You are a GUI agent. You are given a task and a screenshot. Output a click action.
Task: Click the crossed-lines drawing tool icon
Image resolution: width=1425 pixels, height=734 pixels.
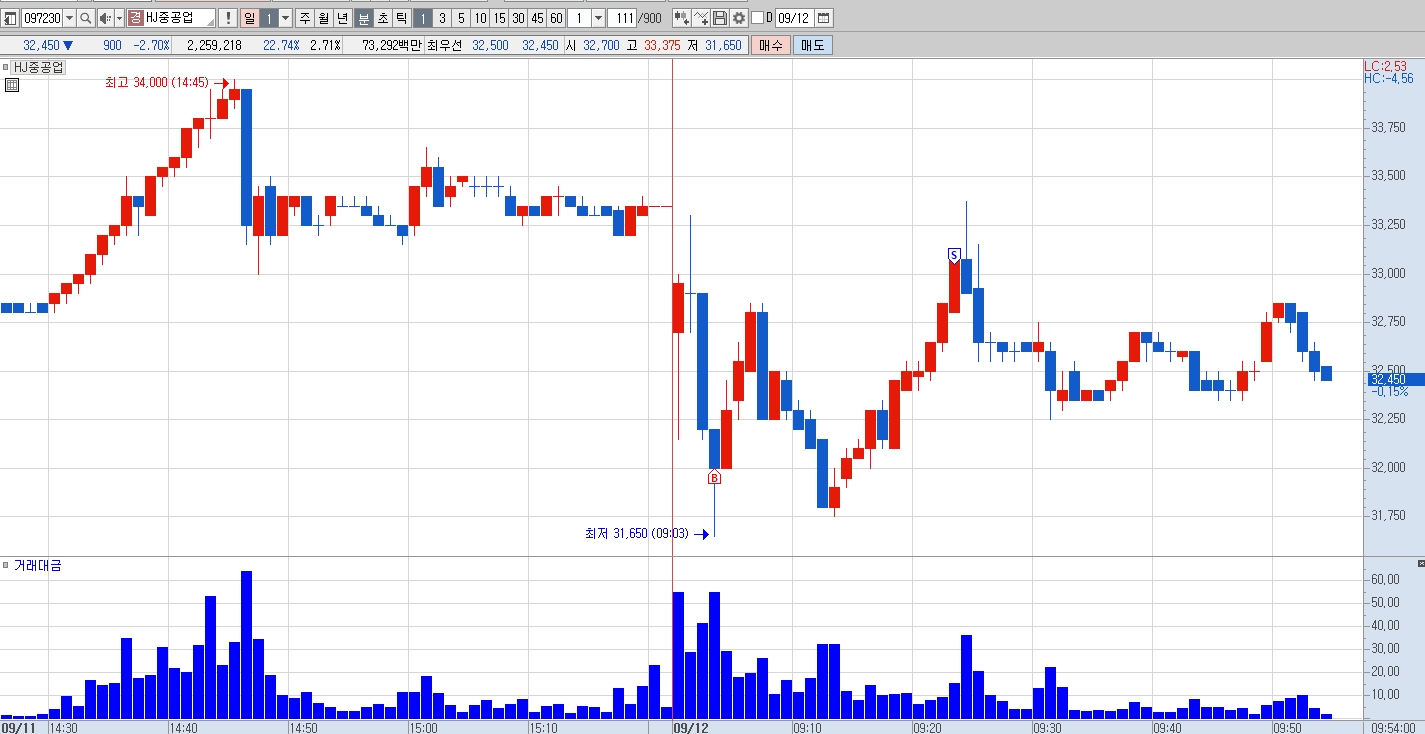pos(701,18)
